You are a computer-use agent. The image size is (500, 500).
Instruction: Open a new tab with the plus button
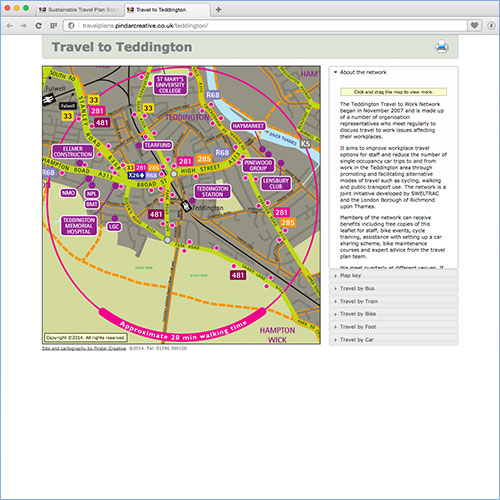click(218, 9)
